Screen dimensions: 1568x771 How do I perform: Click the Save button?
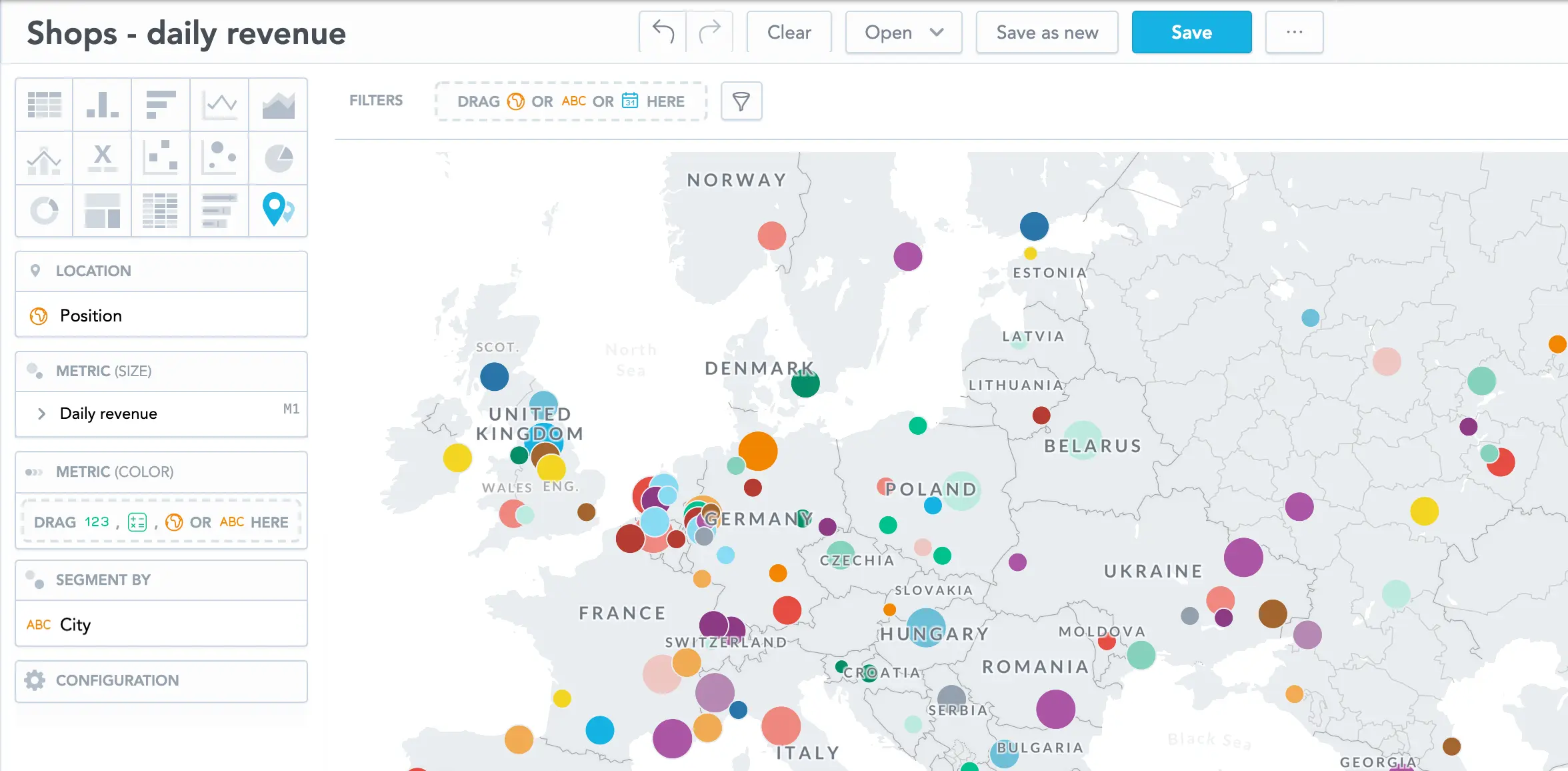[x=1191, y=32]
